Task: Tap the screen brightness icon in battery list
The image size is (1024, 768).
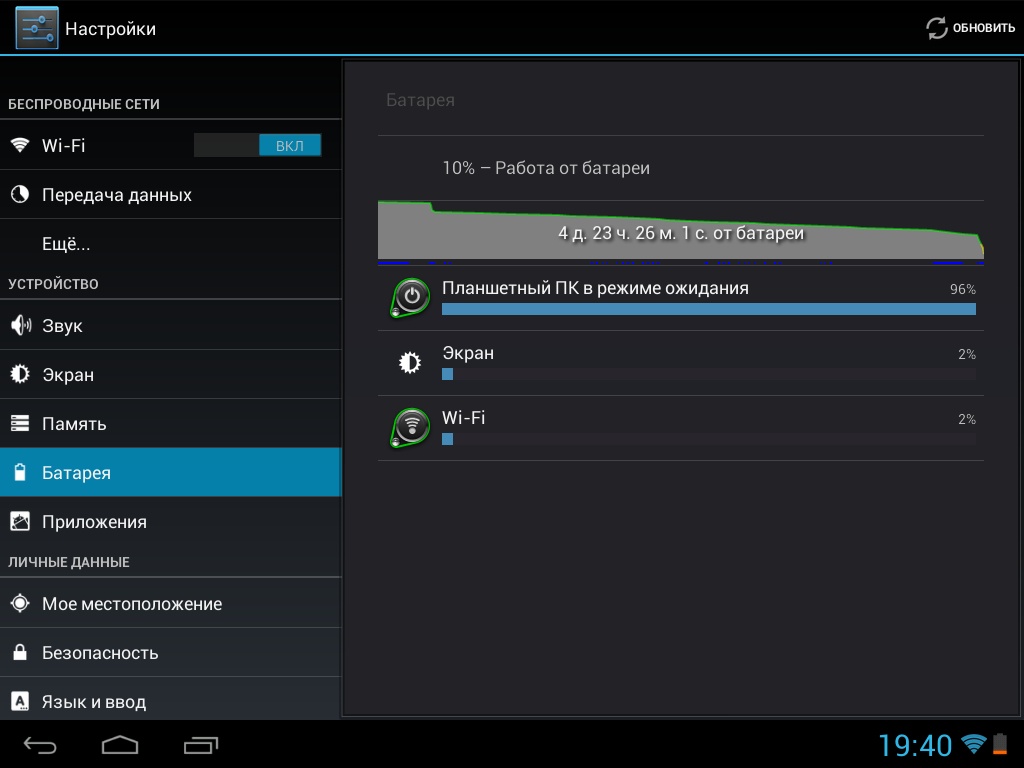Action: tap(410, 363)
